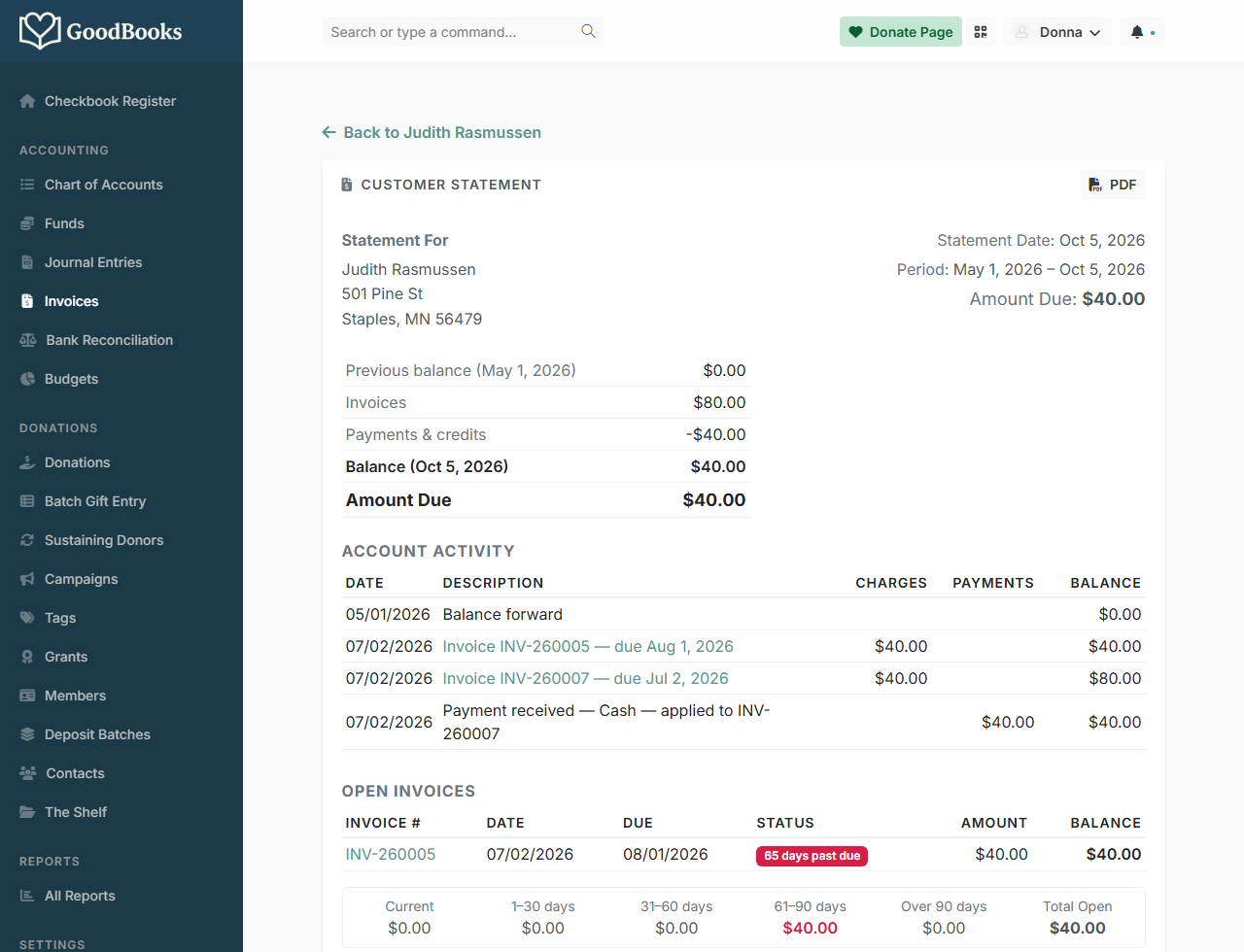Click the 65 days past due badge

point(812,856)
